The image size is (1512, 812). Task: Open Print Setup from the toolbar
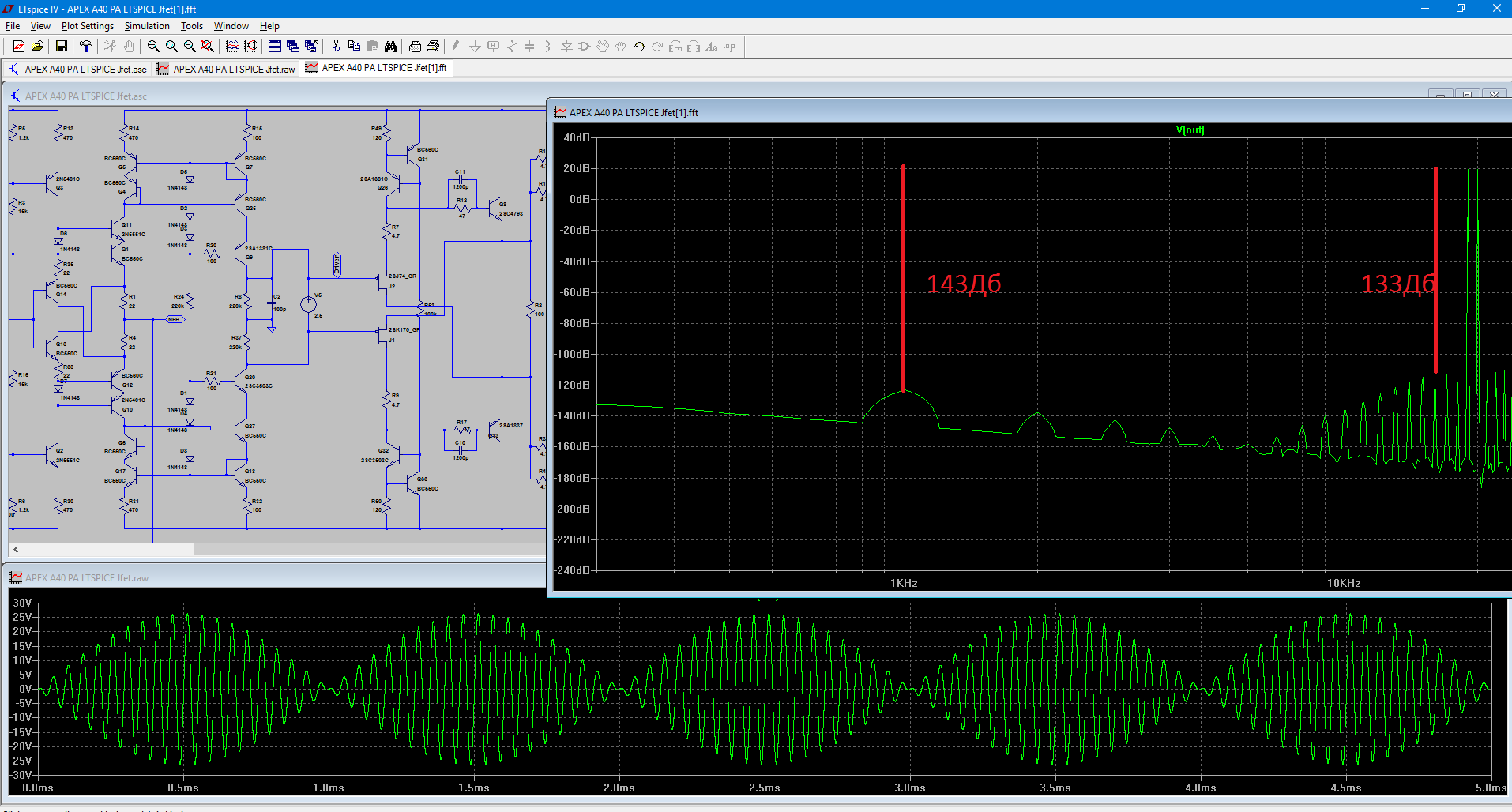tap(415, 47)
